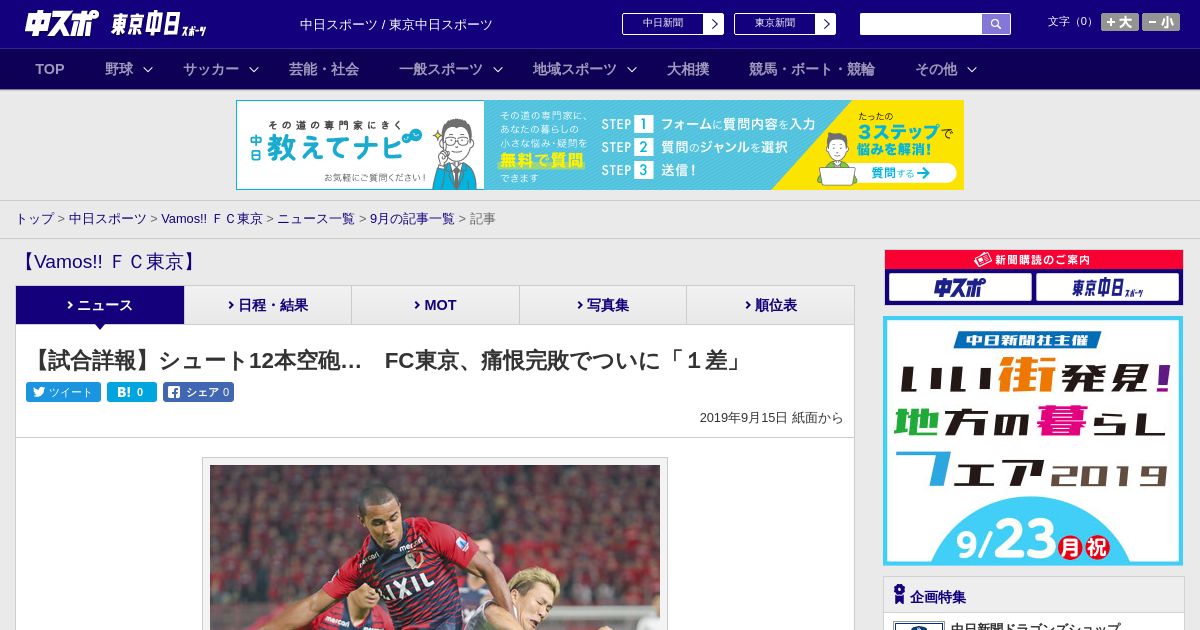
Task: Open いい街発見 フェア2019 sidebar banner
Action: [1033, 441]
